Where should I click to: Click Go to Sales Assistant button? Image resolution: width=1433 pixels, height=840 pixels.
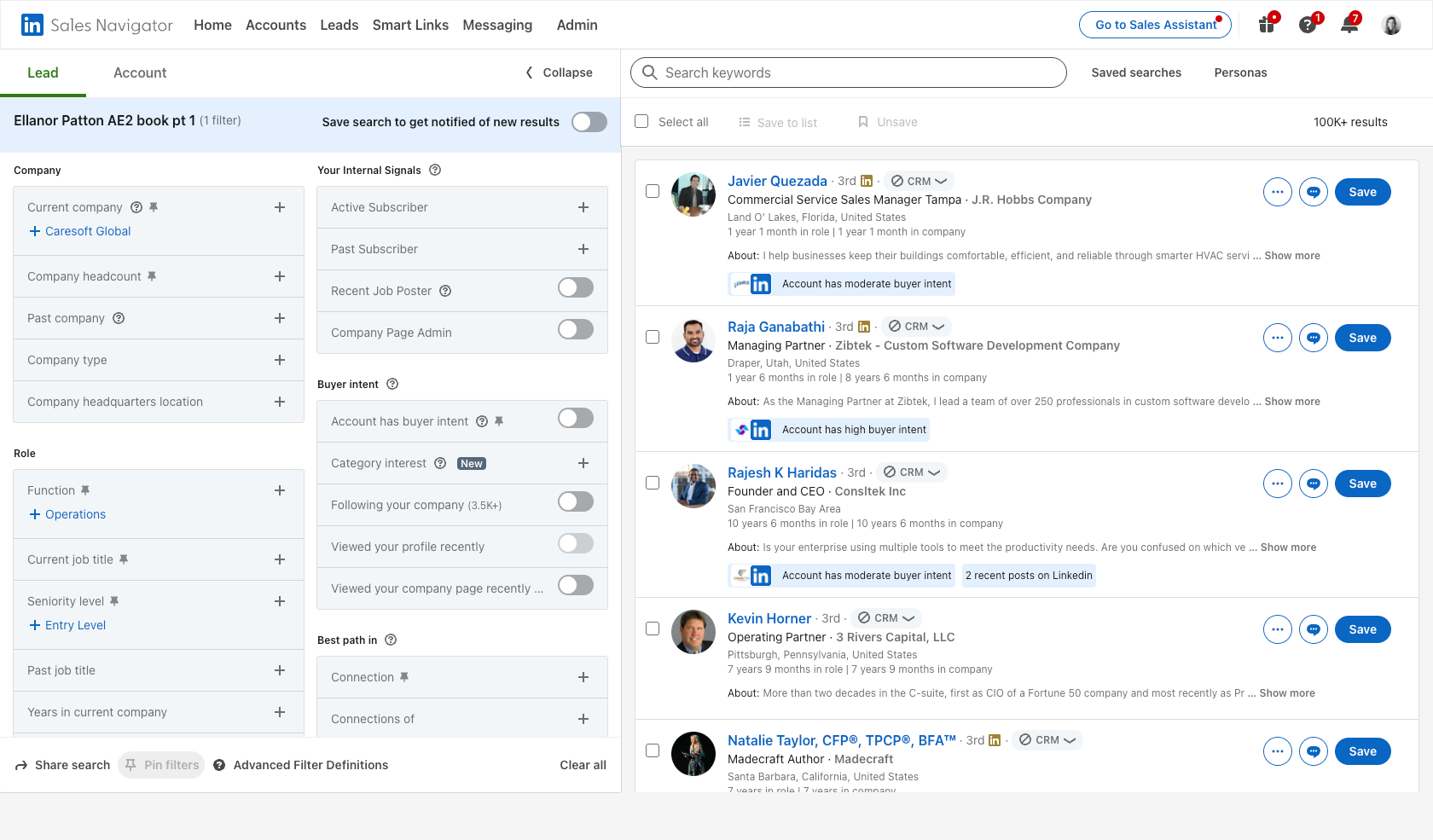click(1155, 25)
